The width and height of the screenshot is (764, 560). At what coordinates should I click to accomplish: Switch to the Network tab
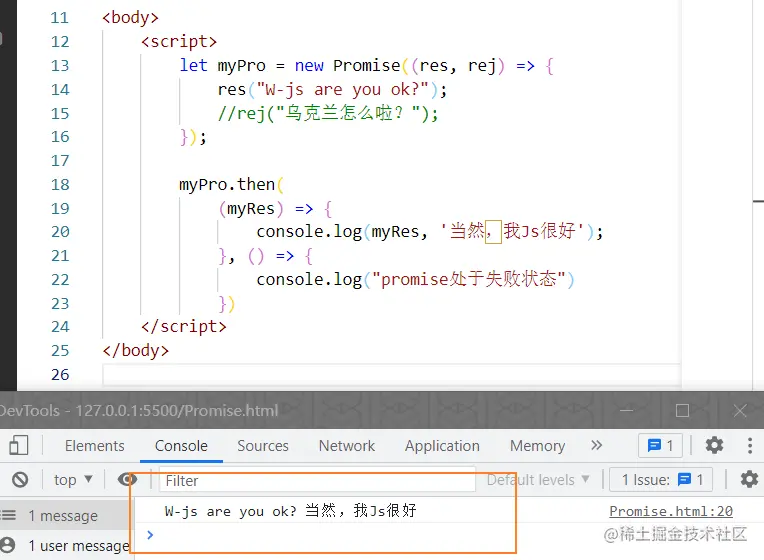[347, 446]
